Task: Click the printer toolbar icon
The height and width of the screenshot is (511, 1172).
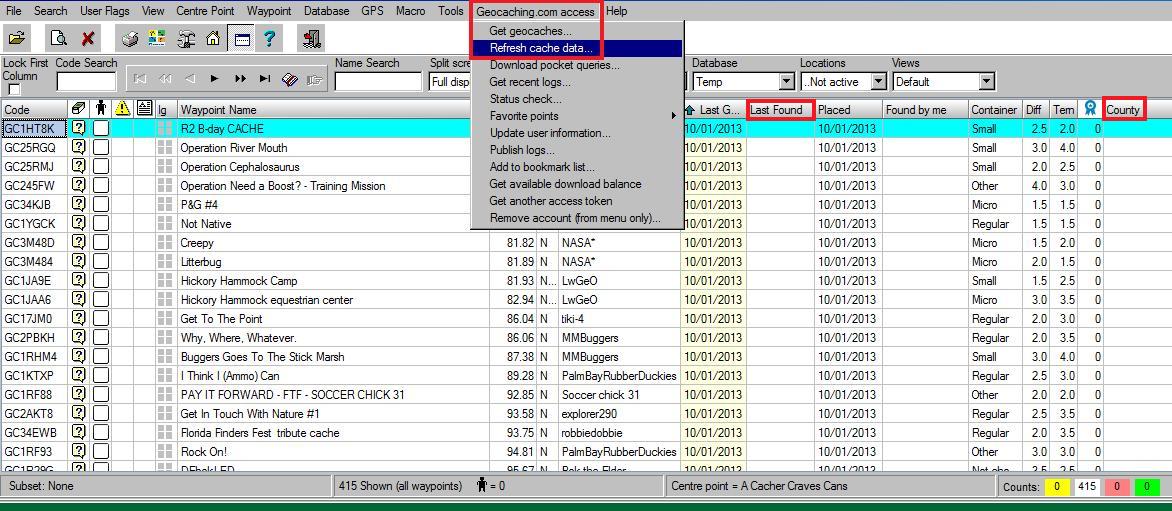Action: (130, 38)
